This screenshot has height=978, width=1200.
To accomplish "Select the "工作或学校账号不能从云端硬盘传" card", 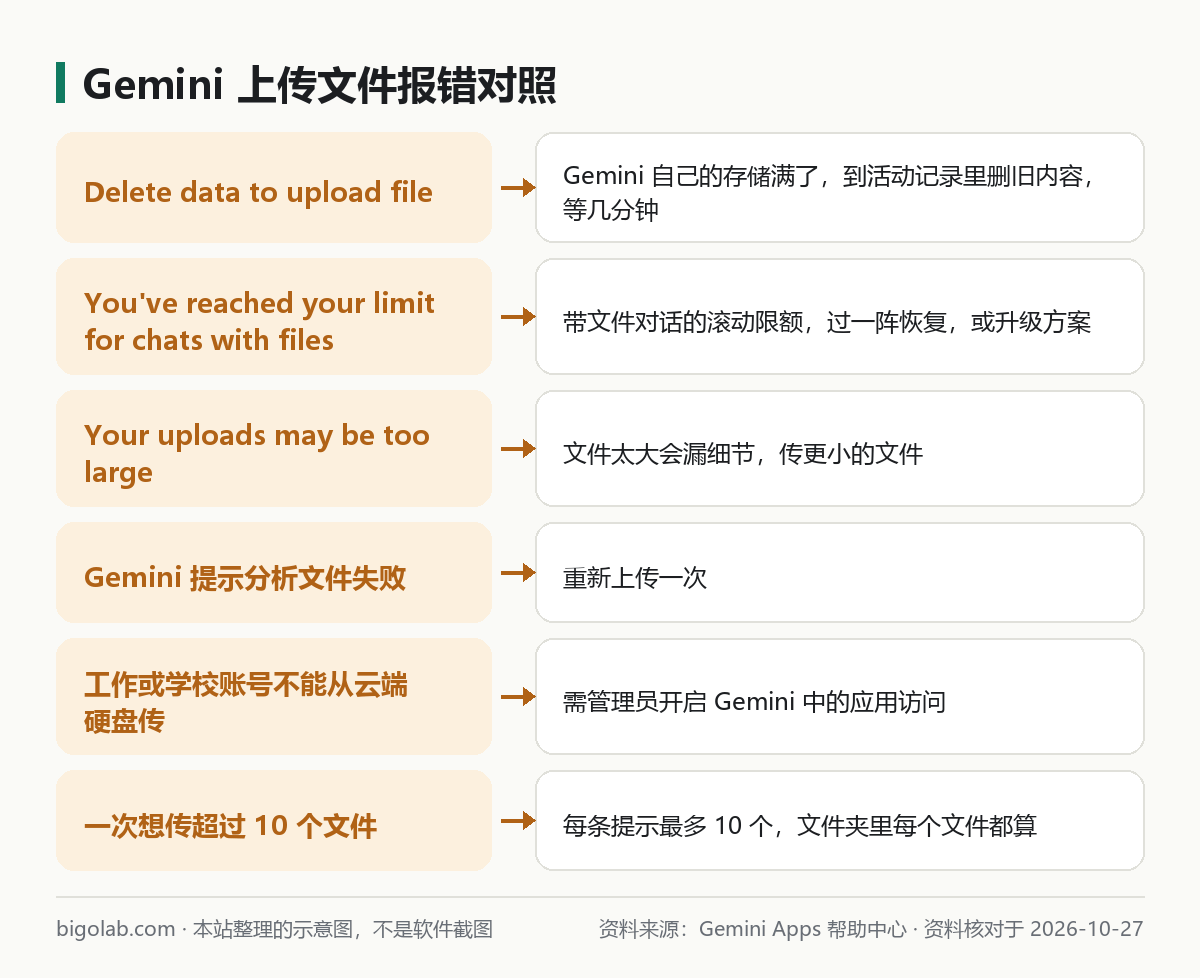I will 274,696.
